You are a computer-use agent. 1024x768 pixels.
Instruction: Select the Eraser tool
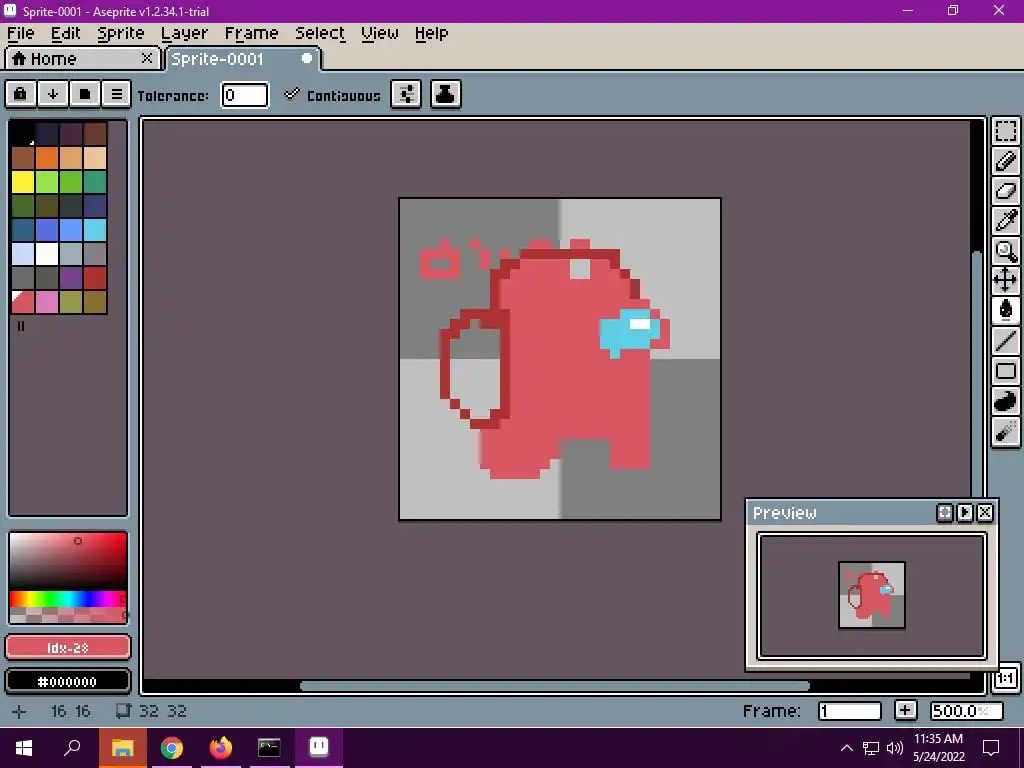click(x=1006, y=191)
